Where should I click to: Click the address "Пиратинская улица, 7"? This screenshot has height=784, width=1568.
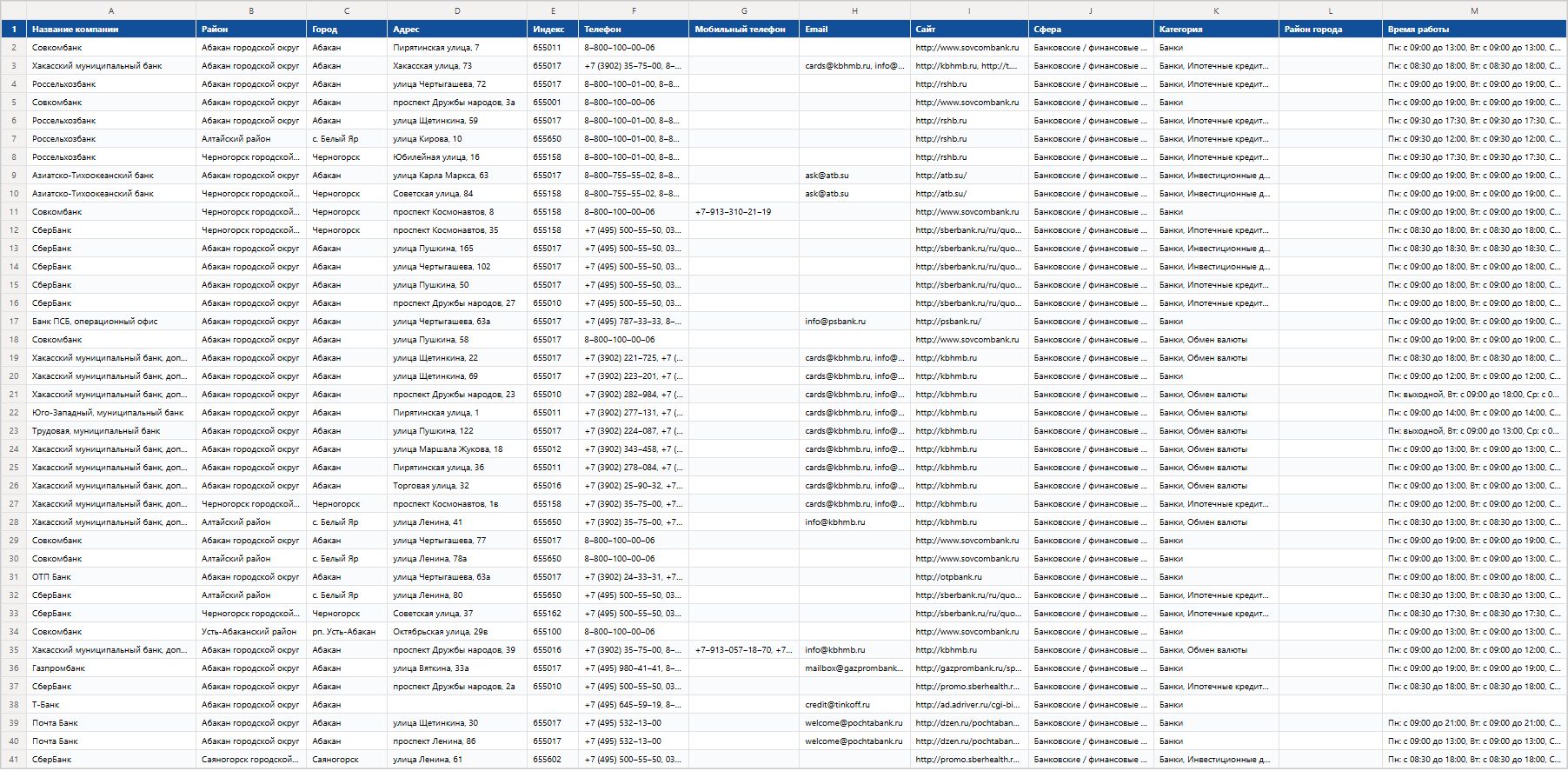[457, 48]
